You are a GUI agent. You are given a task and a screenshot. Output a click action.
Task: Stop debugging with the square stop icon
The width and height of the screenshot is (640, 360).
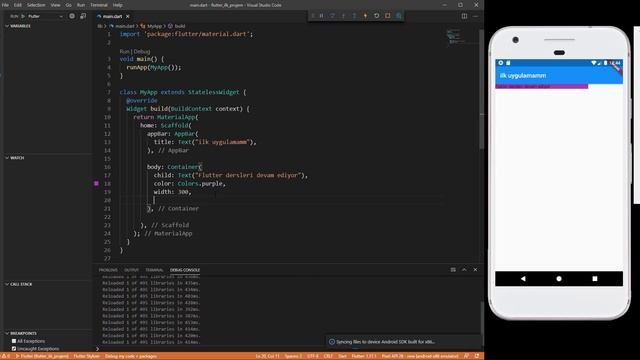click(387, 16)
